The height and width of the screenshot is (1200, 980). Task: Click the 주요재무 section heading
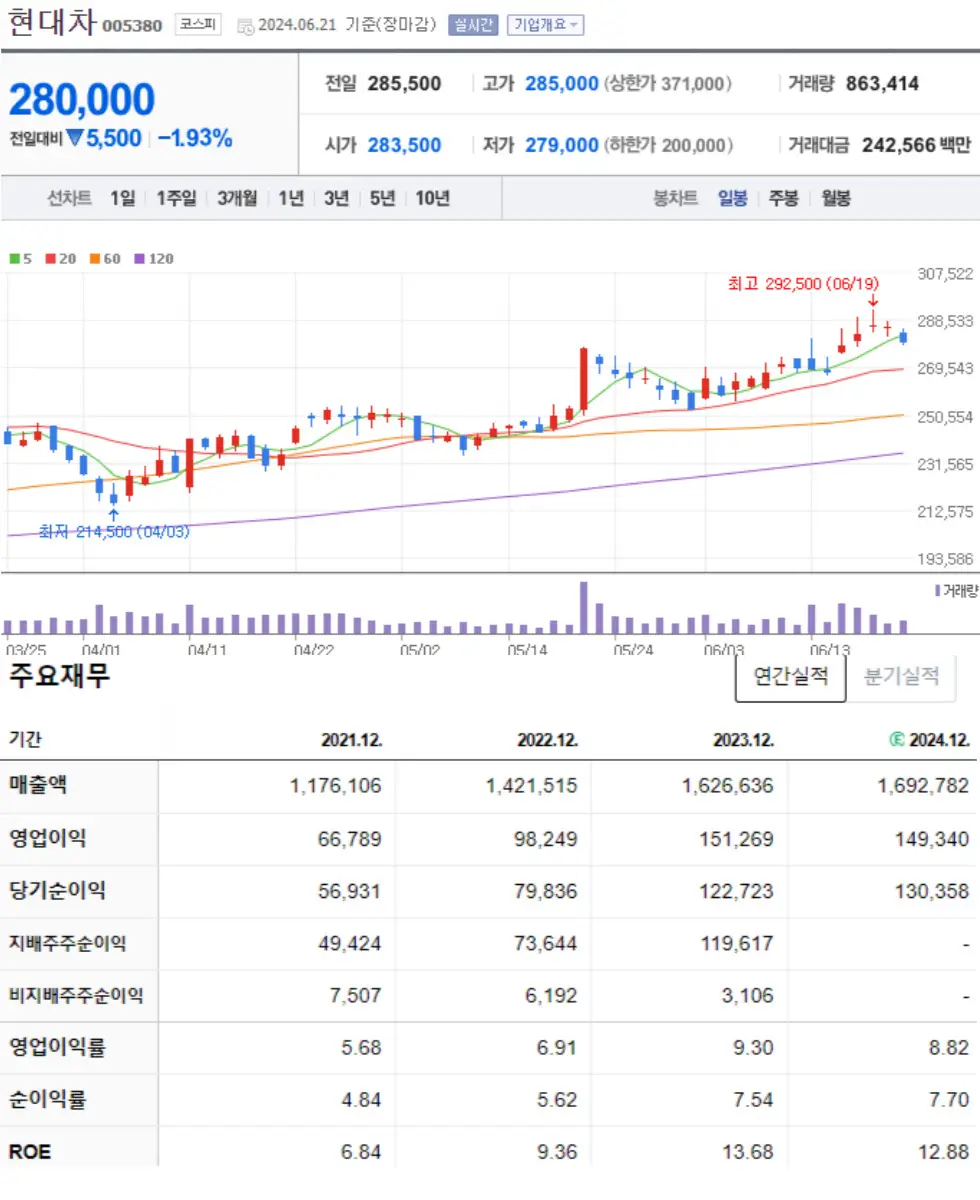(59, 675)
